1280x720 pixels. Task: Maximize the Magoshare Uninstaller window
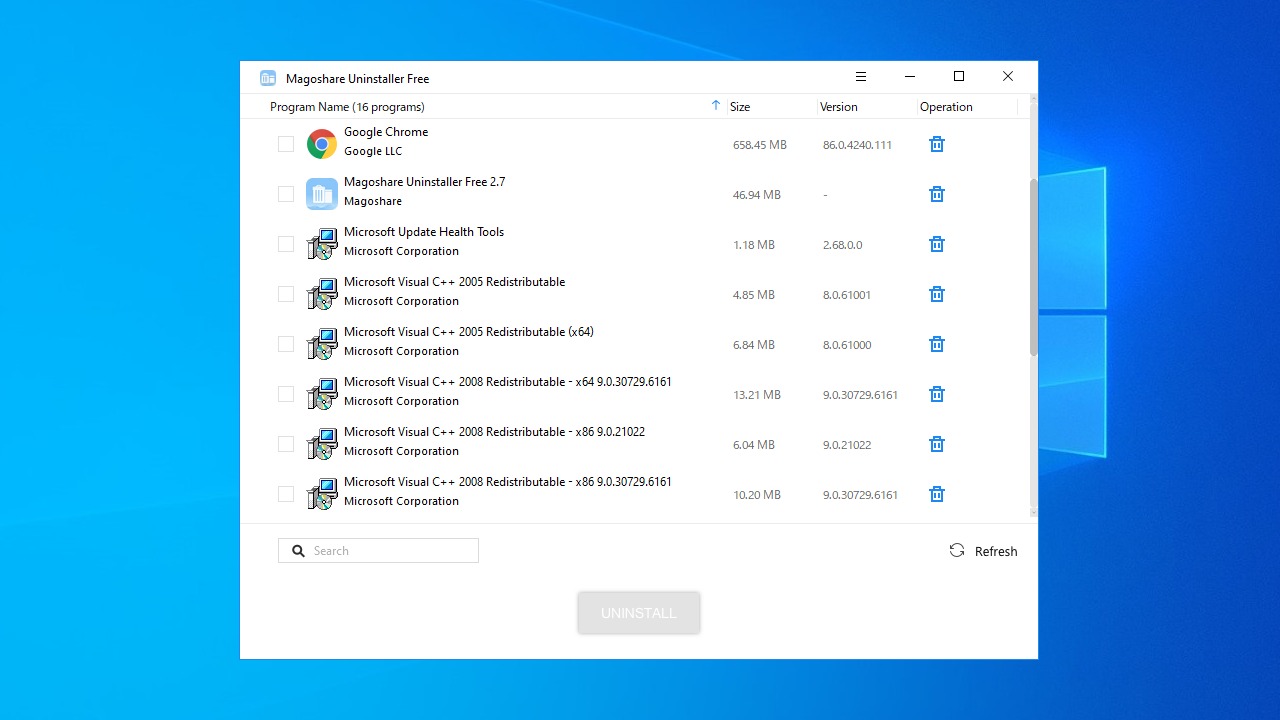pos(959,77)
